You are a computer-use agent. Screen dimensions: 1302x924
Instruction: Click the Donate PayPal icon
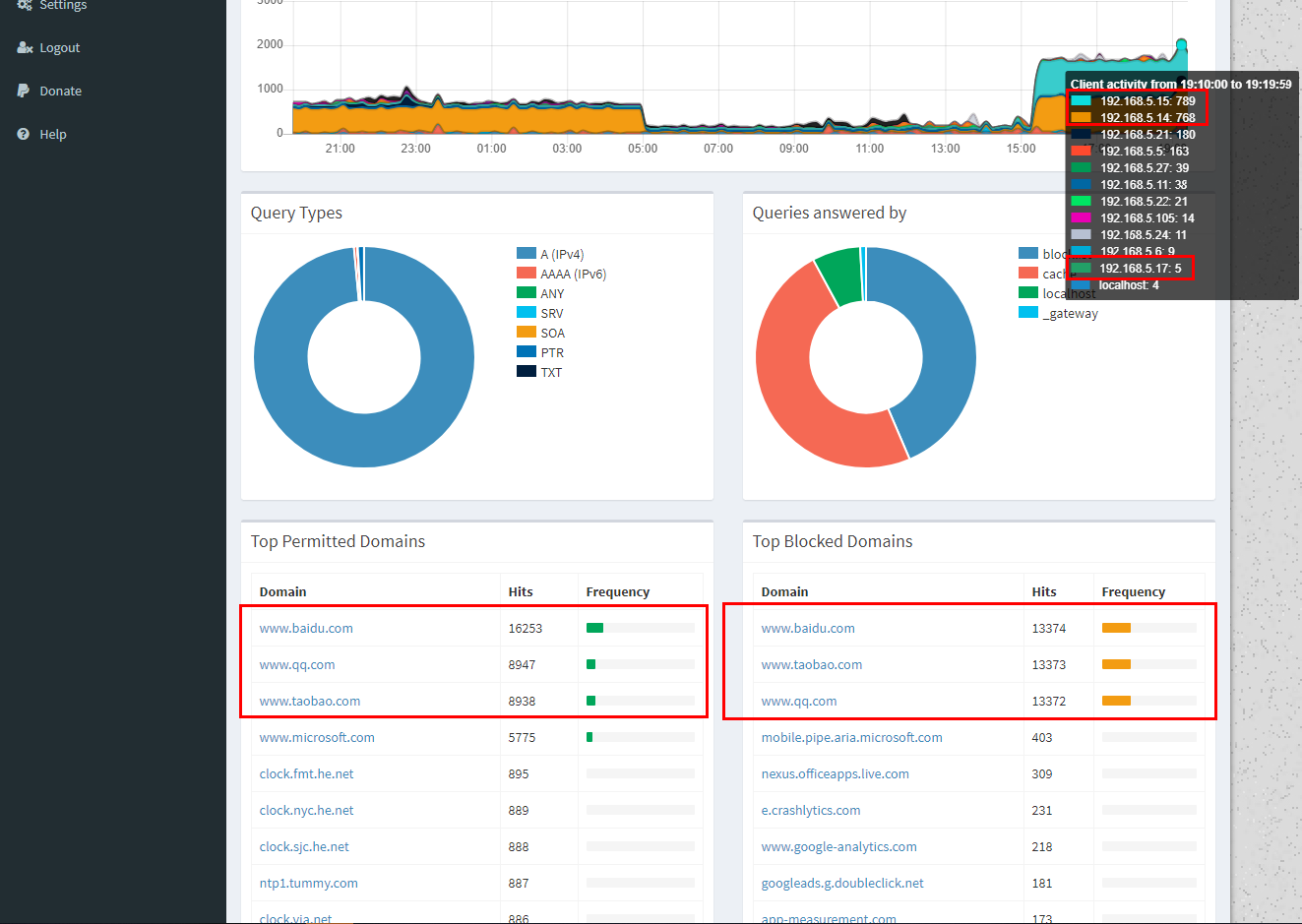click(24, 91)
